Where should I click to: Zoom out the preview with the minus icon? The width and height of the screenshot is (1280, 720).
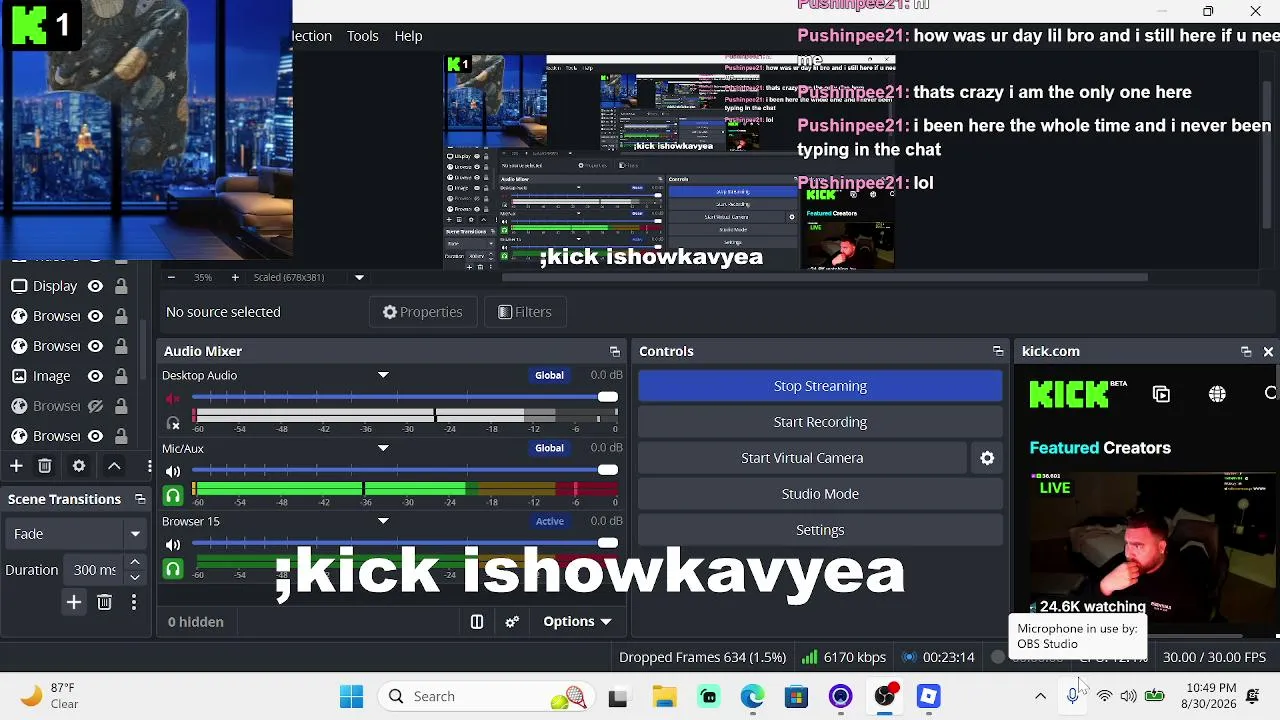[x=171, y=277]
